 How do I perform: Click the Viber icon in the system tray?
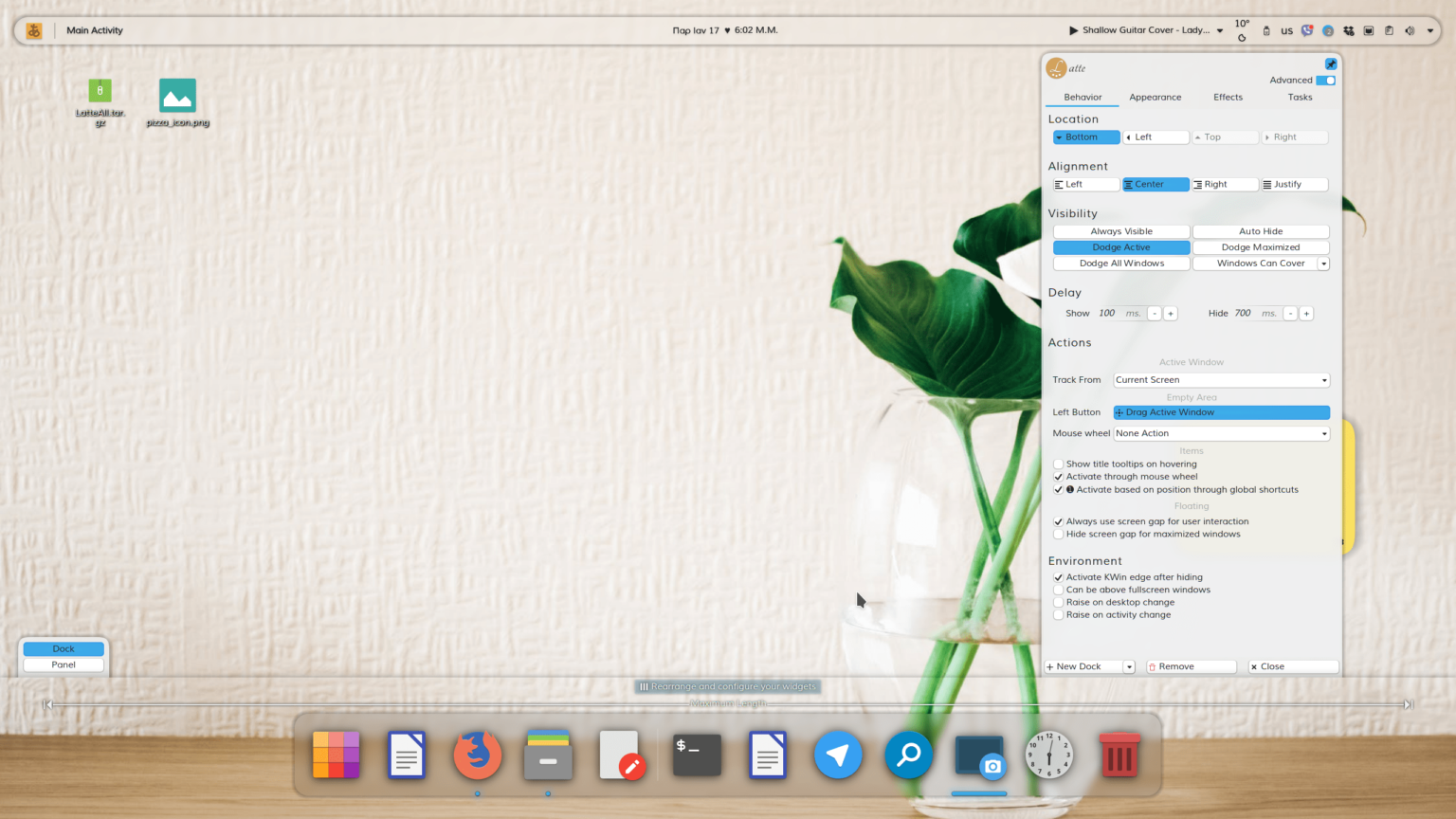[x=1306, y=29]
